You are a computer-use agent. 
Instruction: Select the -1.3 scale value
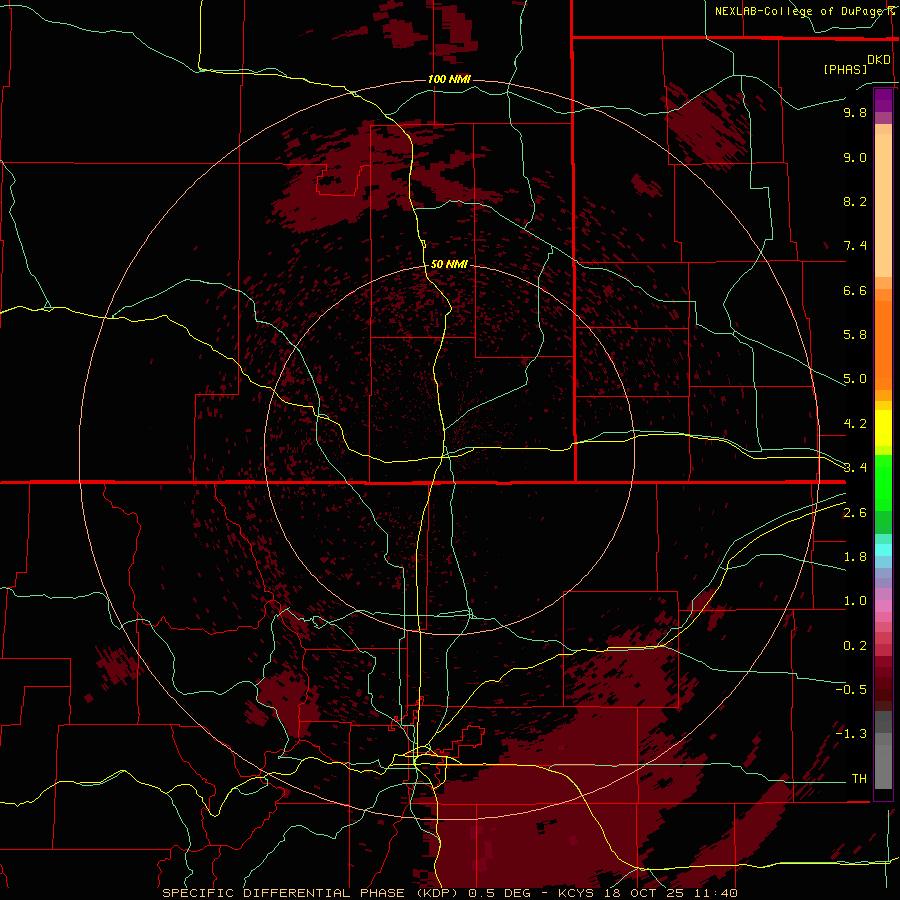(x=851, y=734)
